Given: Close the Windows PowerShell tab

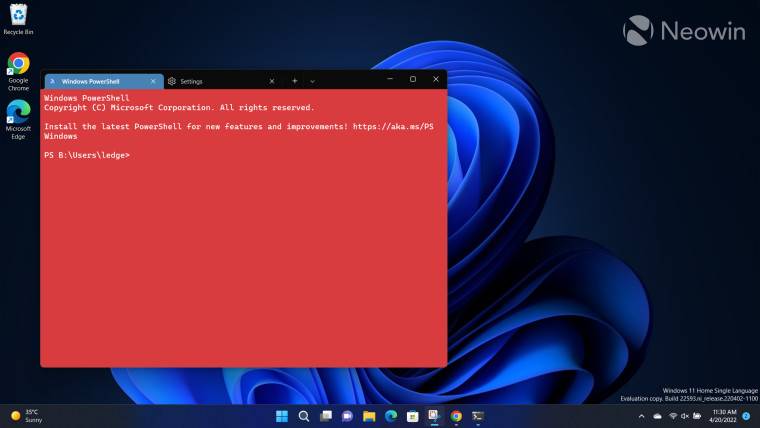Looking at the screenshot, I should (x=153, y=81).
